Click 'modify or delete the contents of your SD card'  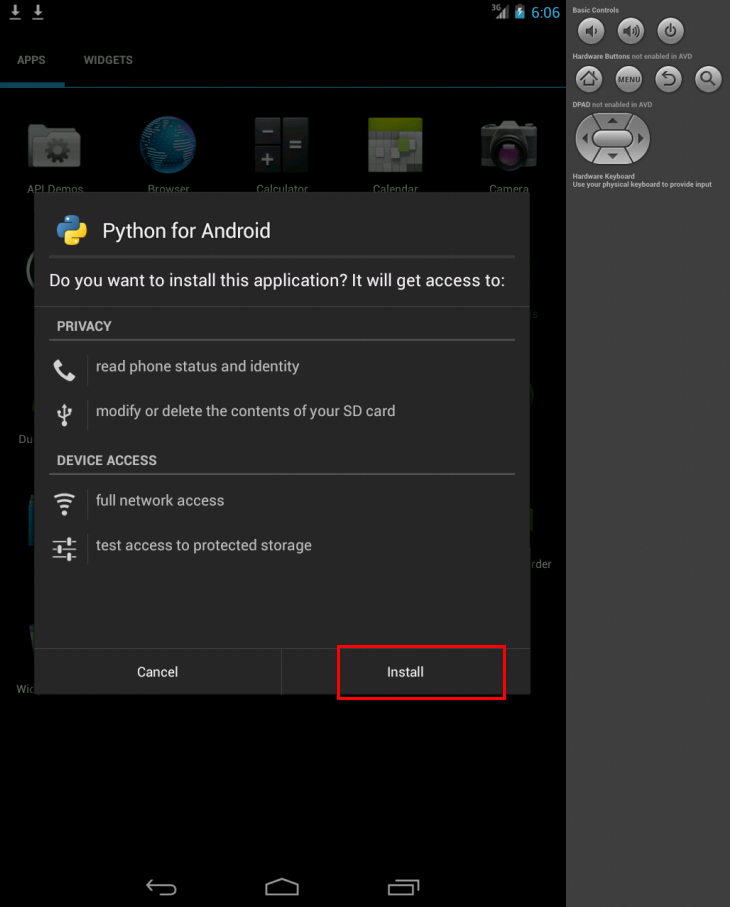pyautogui.click(x=245, y=411)
